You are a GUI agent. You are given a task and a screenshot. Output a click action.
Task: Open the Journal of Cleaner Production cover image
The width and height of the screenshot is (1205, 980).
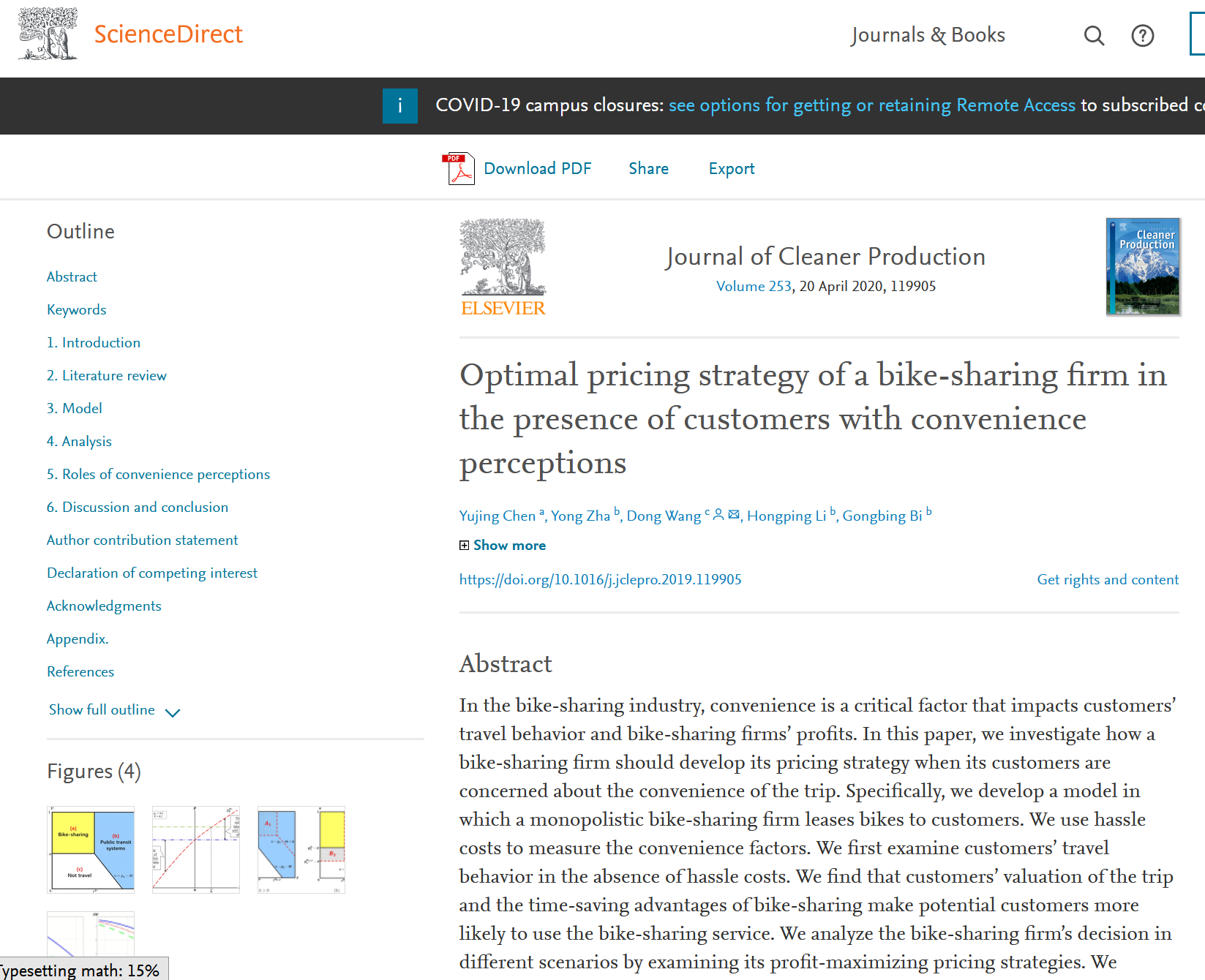point(1143,266)
